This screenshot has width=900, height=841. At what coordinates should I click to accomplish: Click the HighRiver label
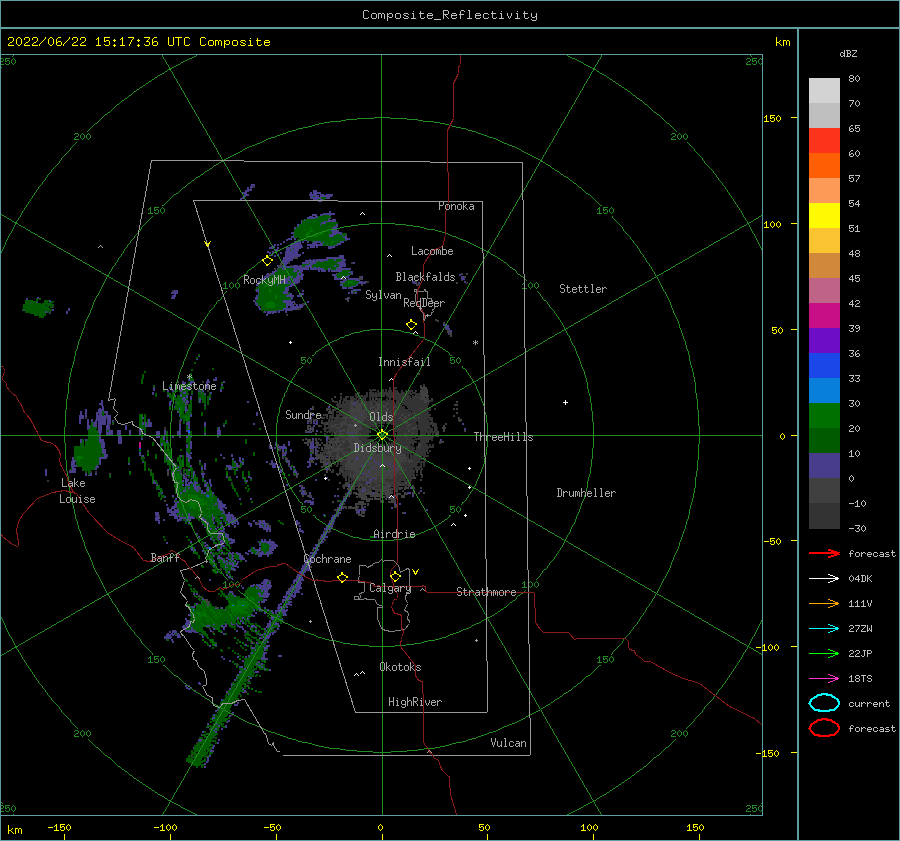415,702
